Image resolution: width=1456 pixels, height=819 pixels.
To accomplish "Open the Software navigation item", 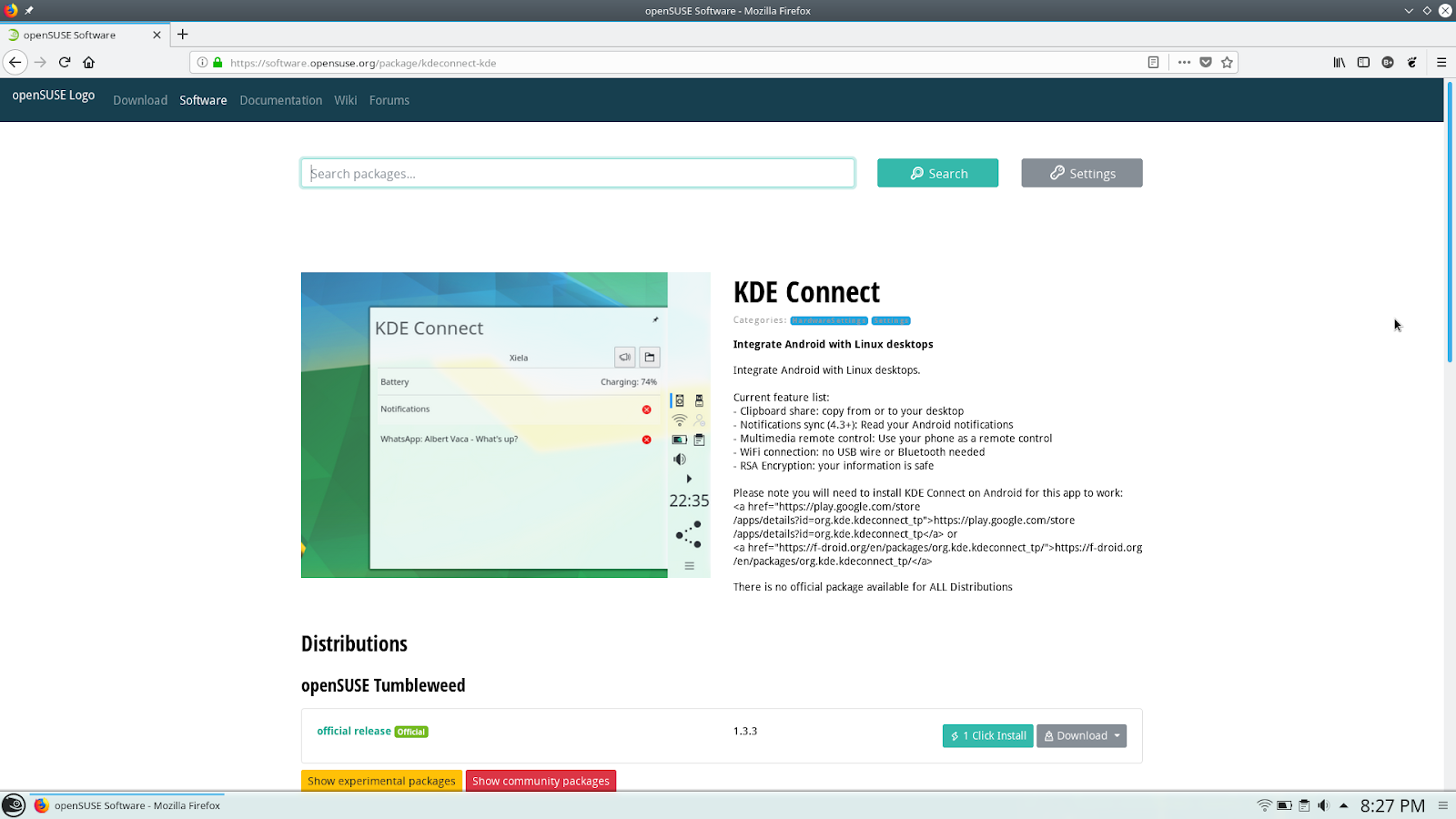I will tap(203, 100).
